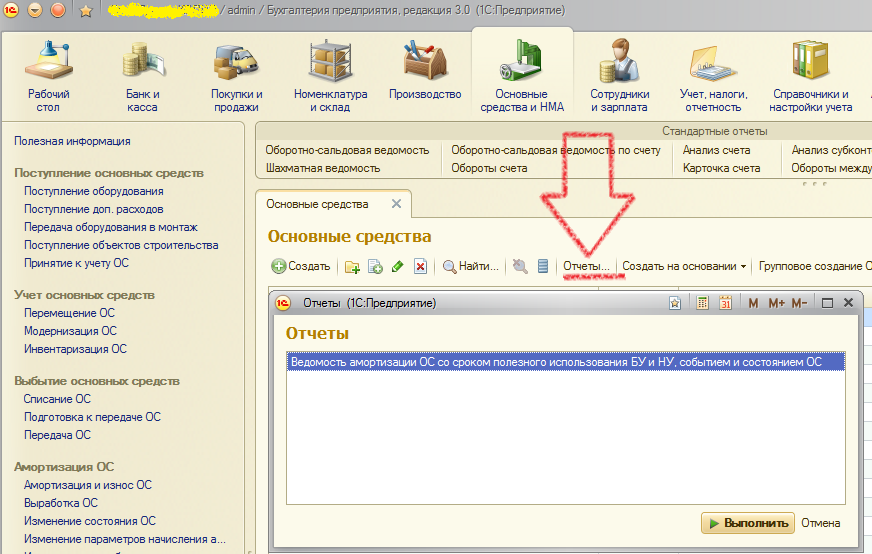The height and width of the screenshot is (554, 872).
Task: Click the M- memory button
Action: [799, 303]
